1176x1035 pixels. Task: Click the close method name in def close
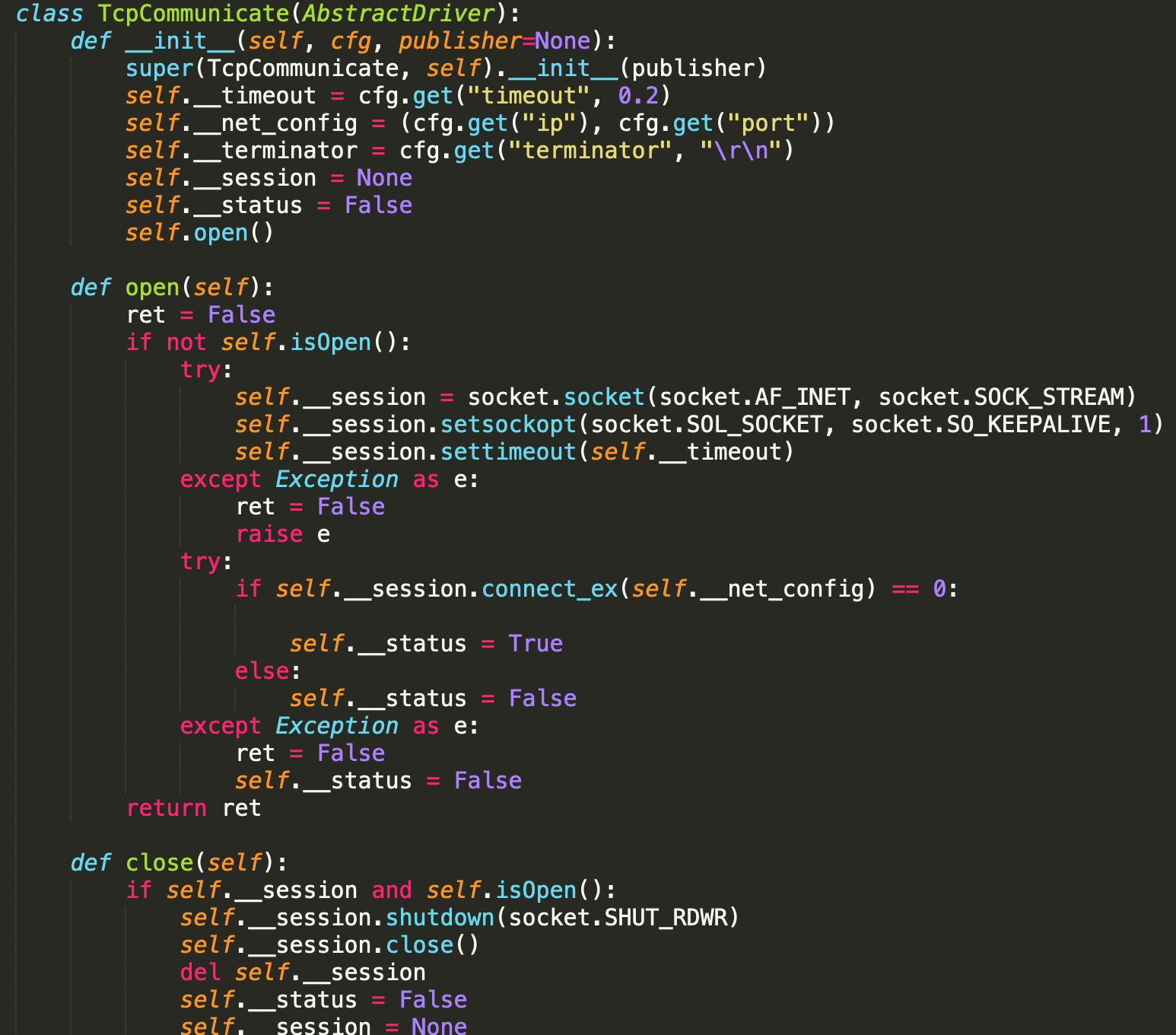click(x=159, y=863)
